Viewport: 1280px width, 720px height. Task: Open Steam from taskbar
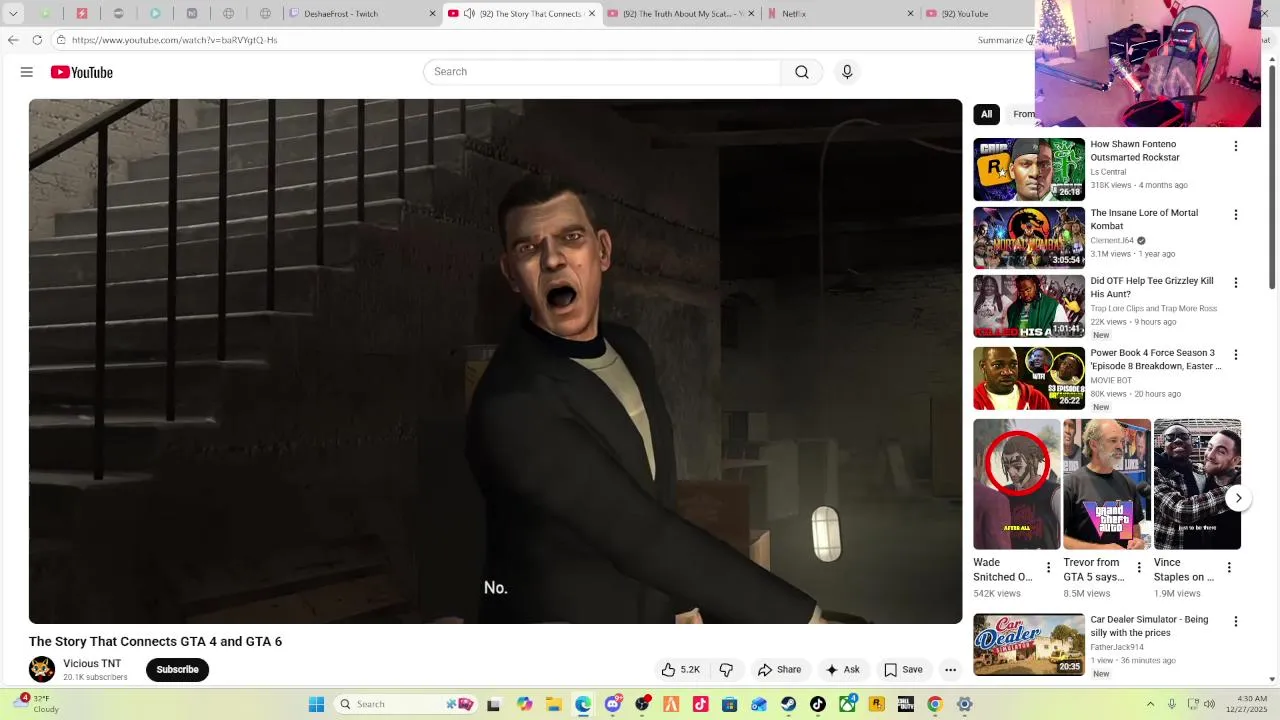click(788, 704)
